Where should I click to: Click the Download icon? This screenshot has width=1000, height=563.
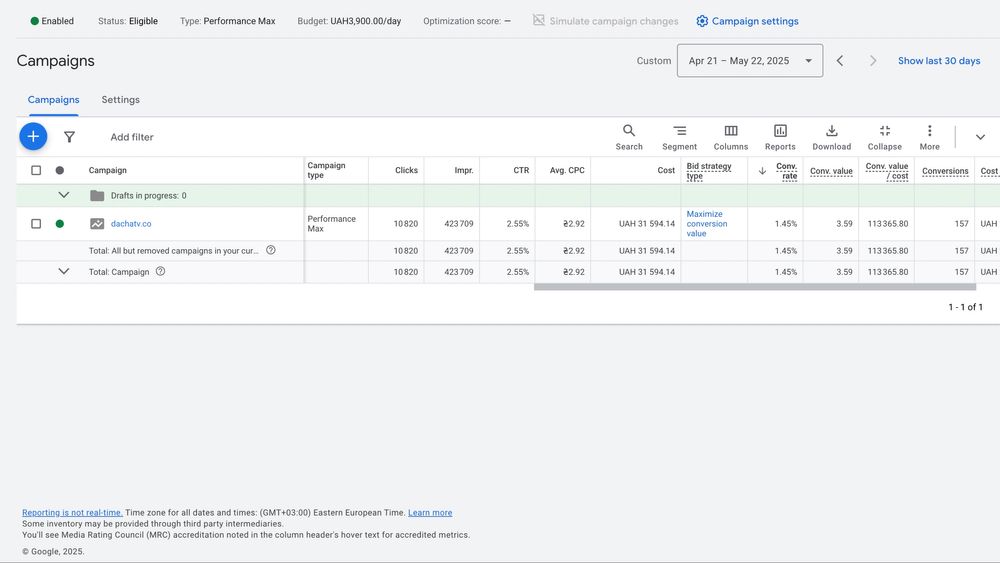[x=831, y=131]
